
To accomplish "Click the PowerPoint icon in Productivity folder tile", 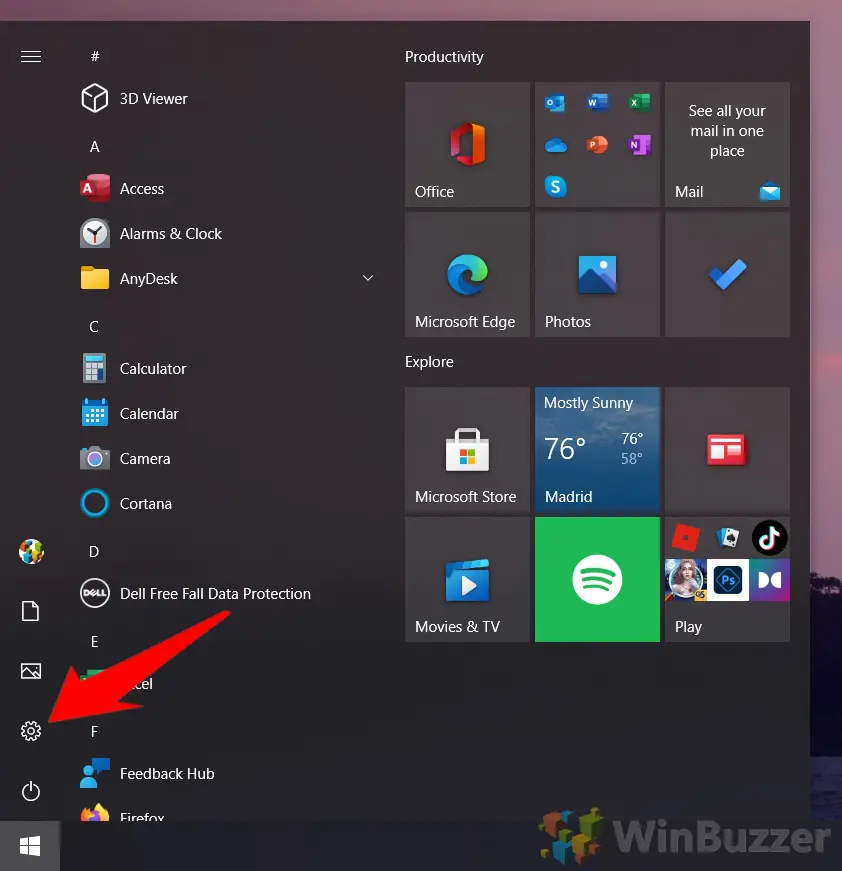I will tap(597, 145).
